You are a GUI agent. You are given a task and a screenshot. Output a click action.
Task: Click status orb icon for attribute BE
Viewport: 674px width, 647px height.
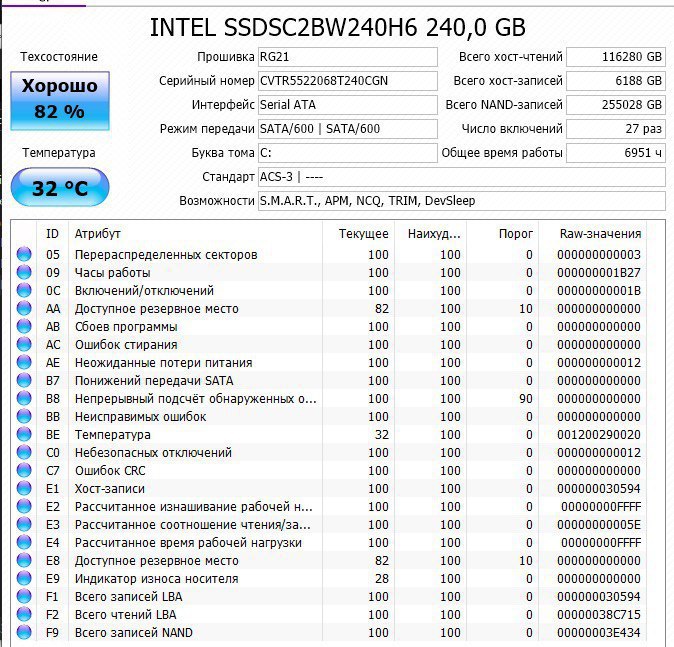click(x=24, y=435)
